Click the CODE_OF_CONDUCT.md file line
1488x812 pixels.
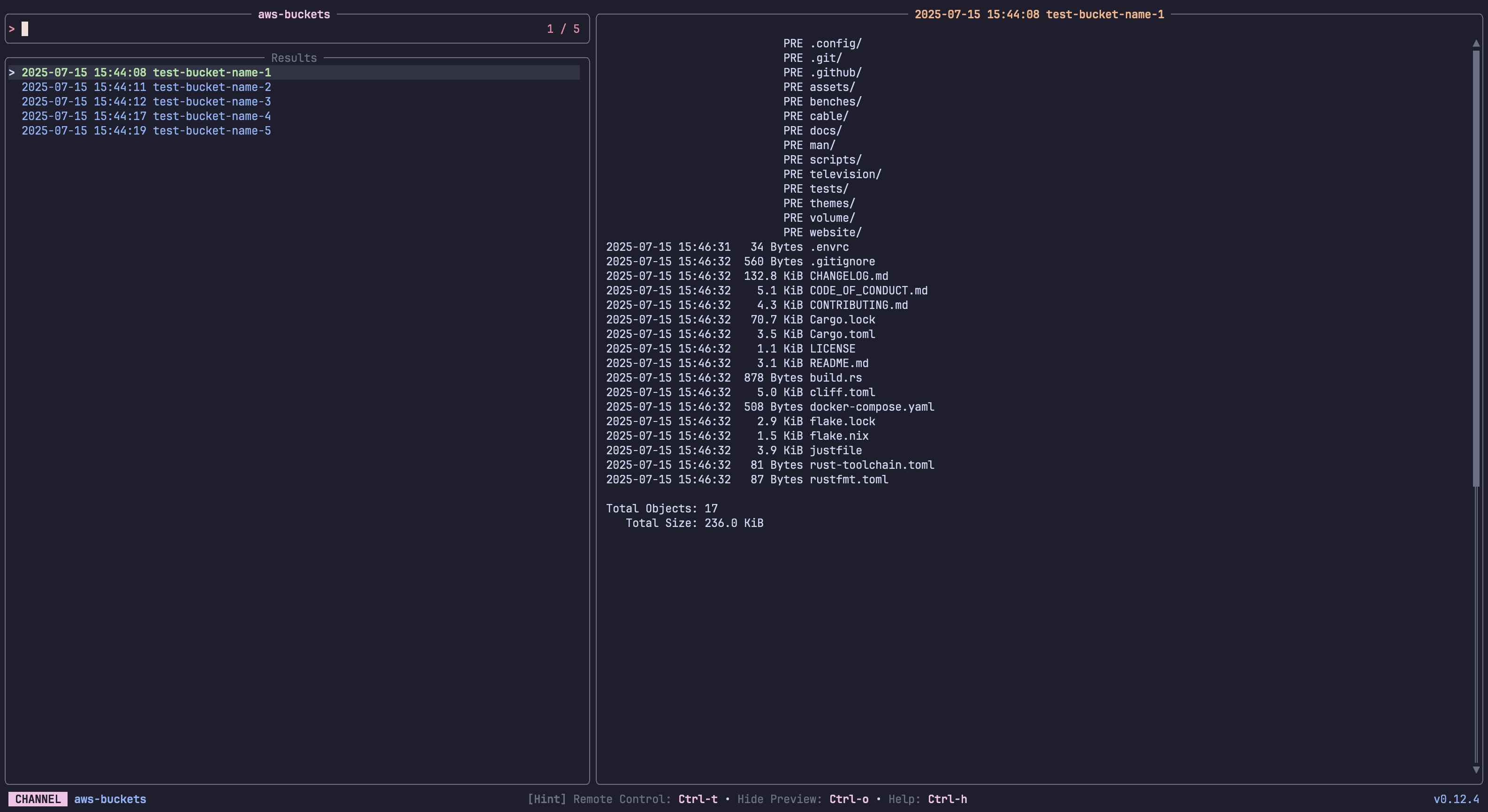pyautogui.click(x=767, y=291)
